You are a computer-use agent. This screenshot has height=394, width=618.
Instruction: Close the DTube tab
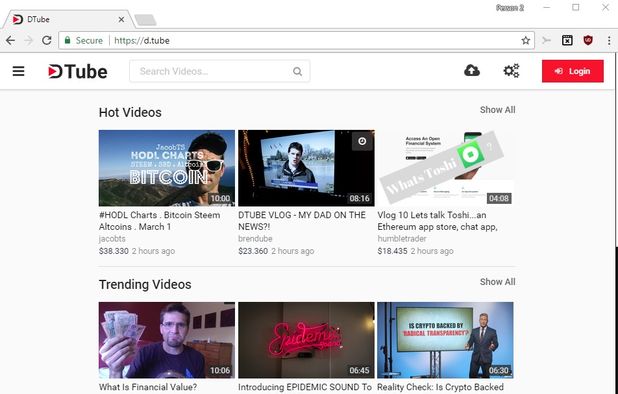[121, 19]
